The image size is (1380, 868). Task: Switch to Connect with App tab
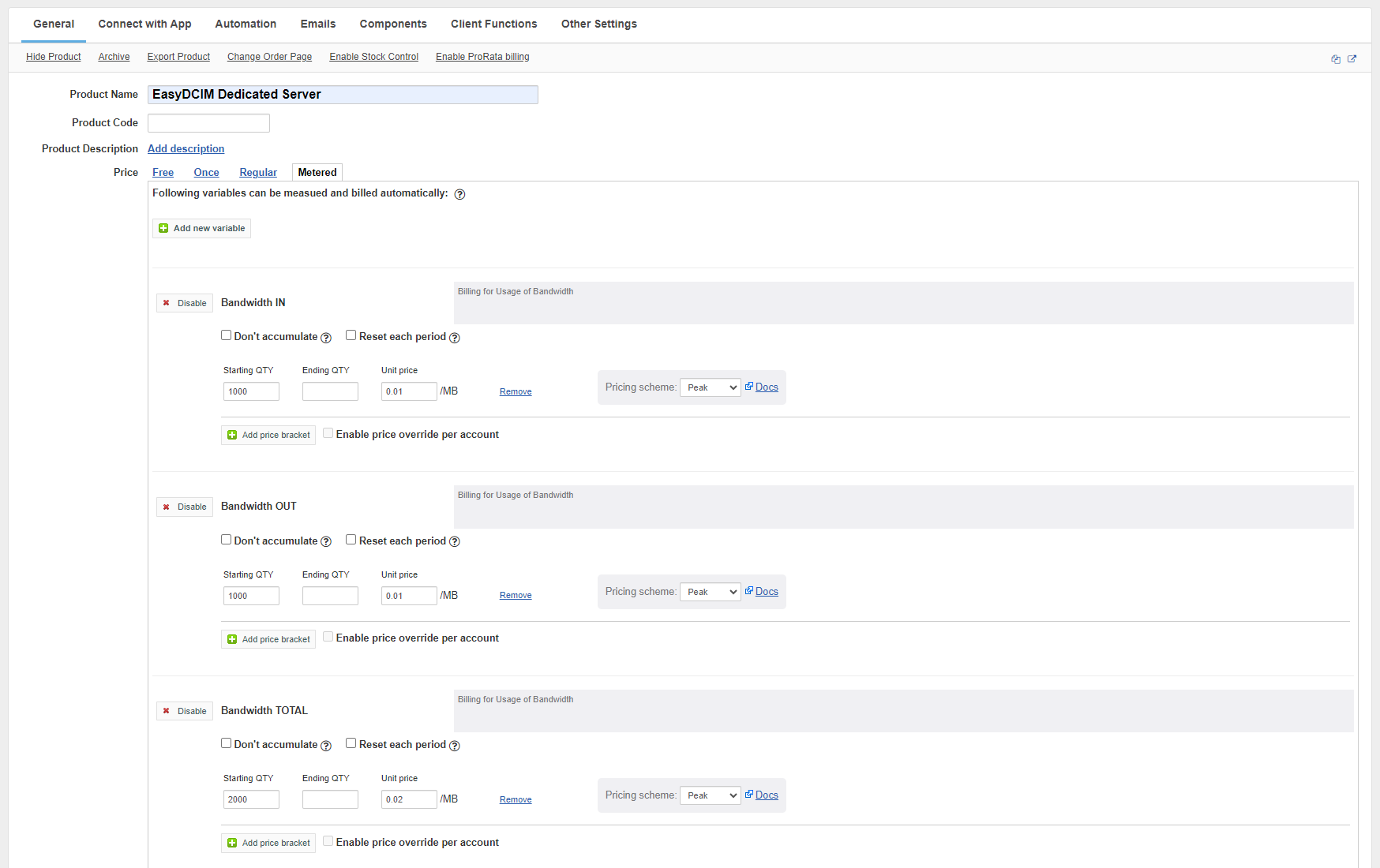pyautogui.click(x=144, y=24)
